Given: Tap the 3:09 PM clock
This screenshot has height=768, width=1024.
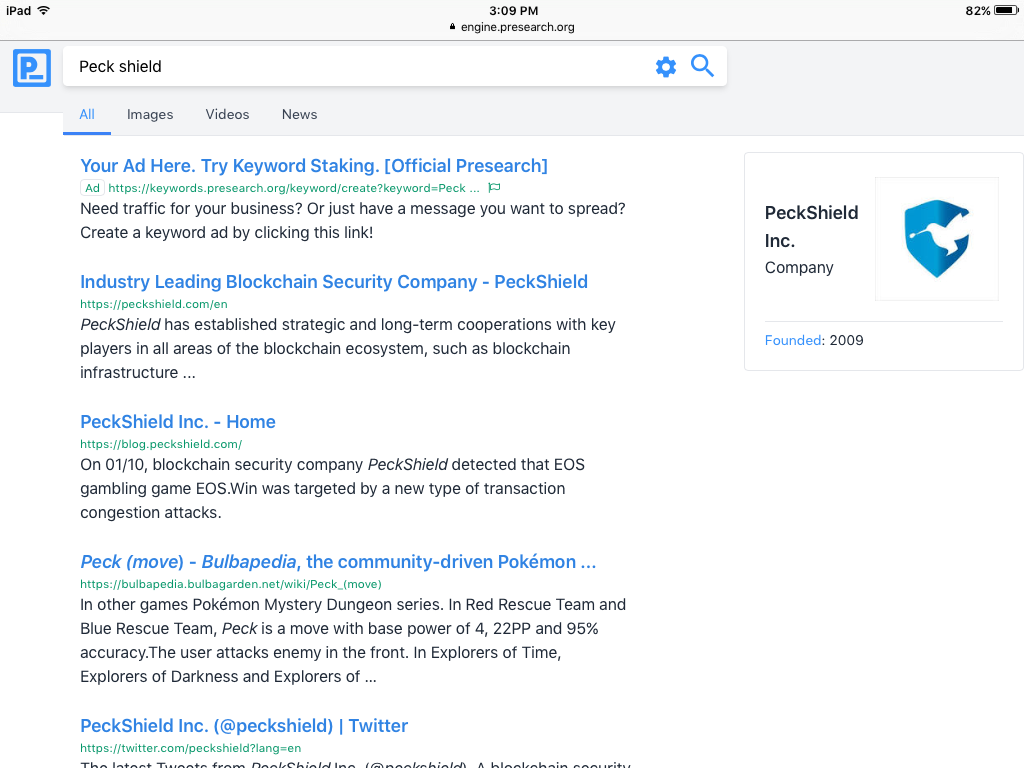Looking at the screenshot, I should (x=514, y=10).
